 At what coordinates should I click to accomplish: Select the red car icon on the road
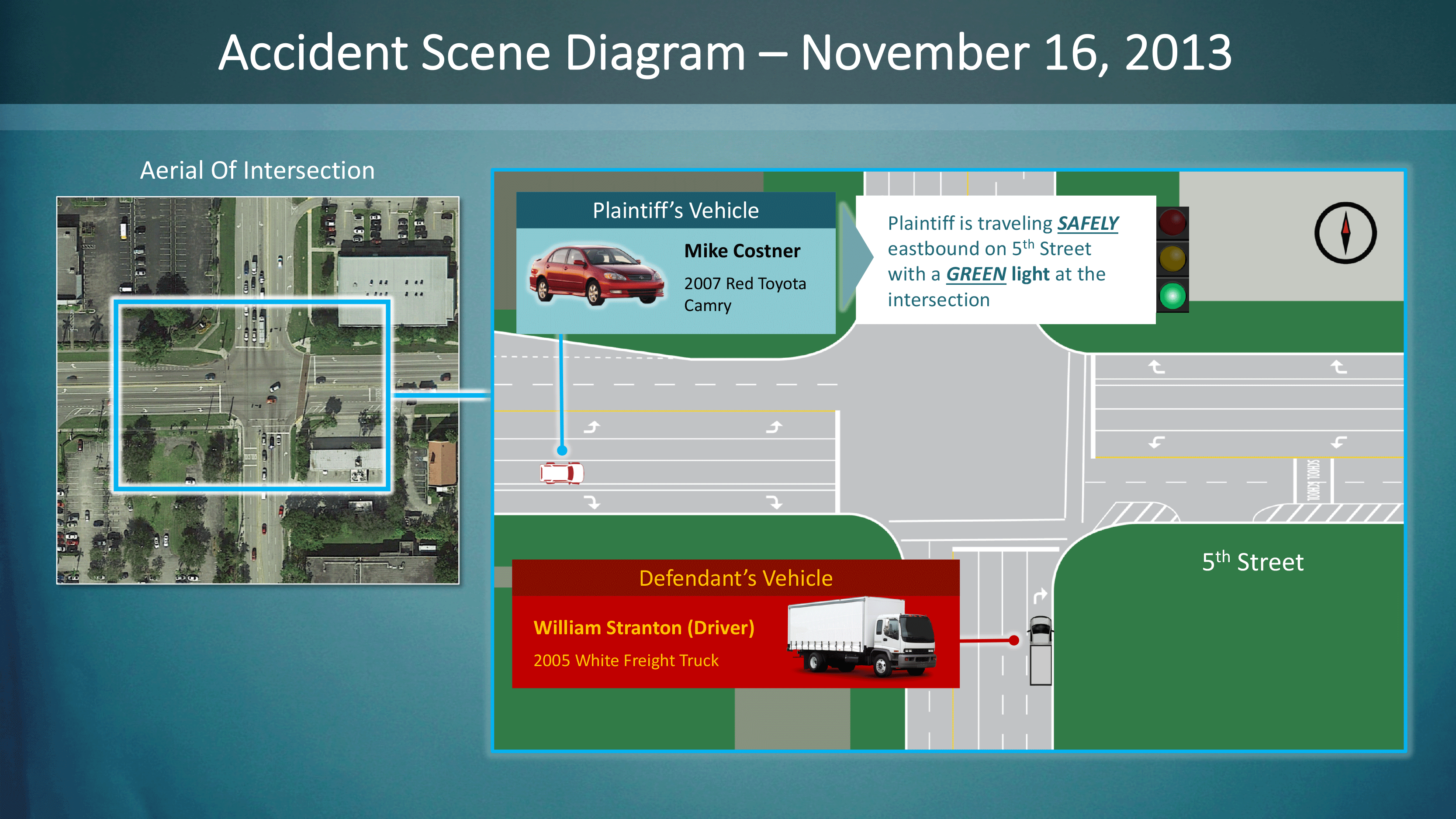(x=561, y=473)
